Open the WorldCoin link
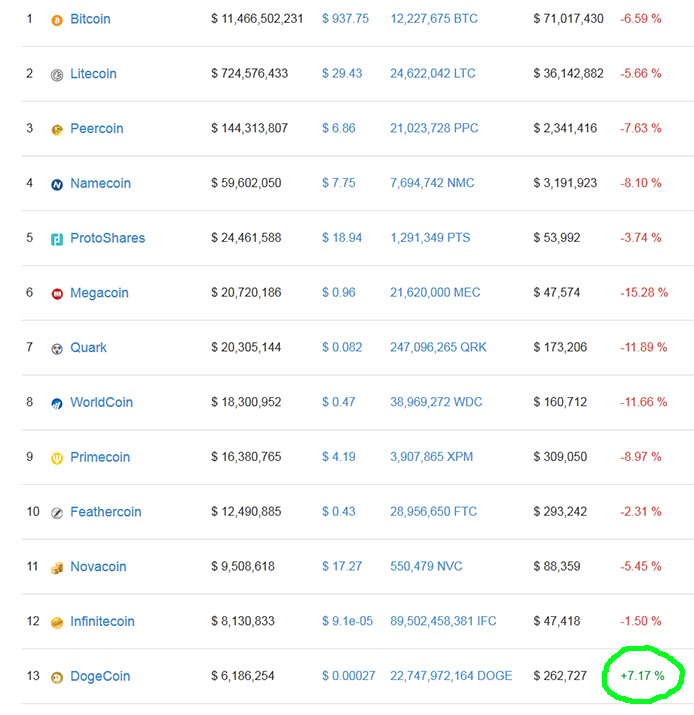This screenshot has height=715, width=694. tap(101, 402)
